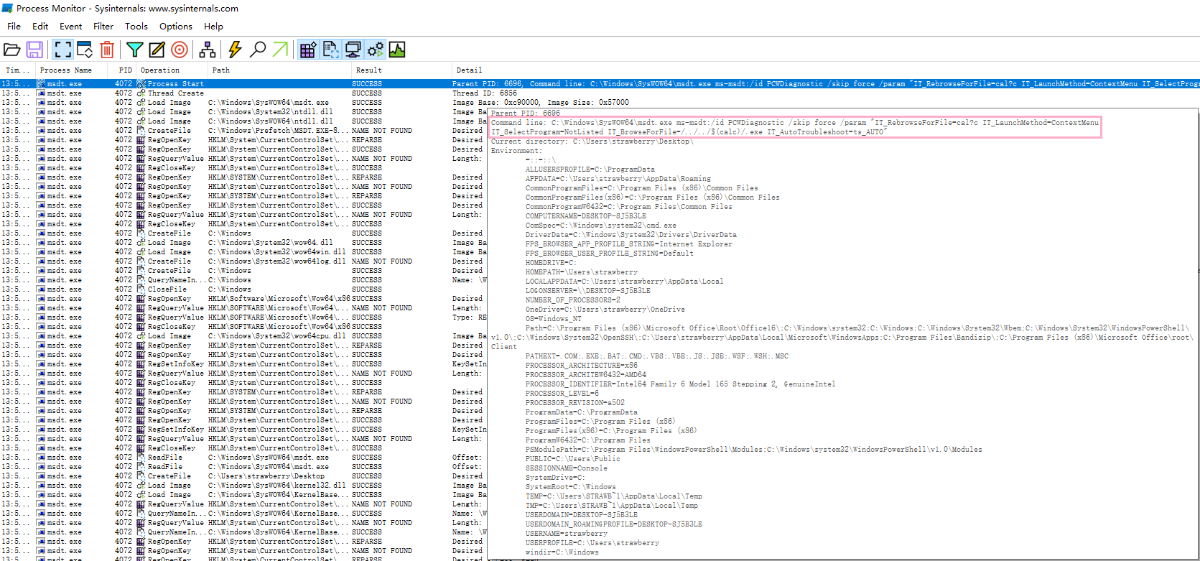Image resolution: width=1200 pixels, height=561 pixels.
Task: Toggle Show Process and Thread Activity
Action: tap(375, 49)
